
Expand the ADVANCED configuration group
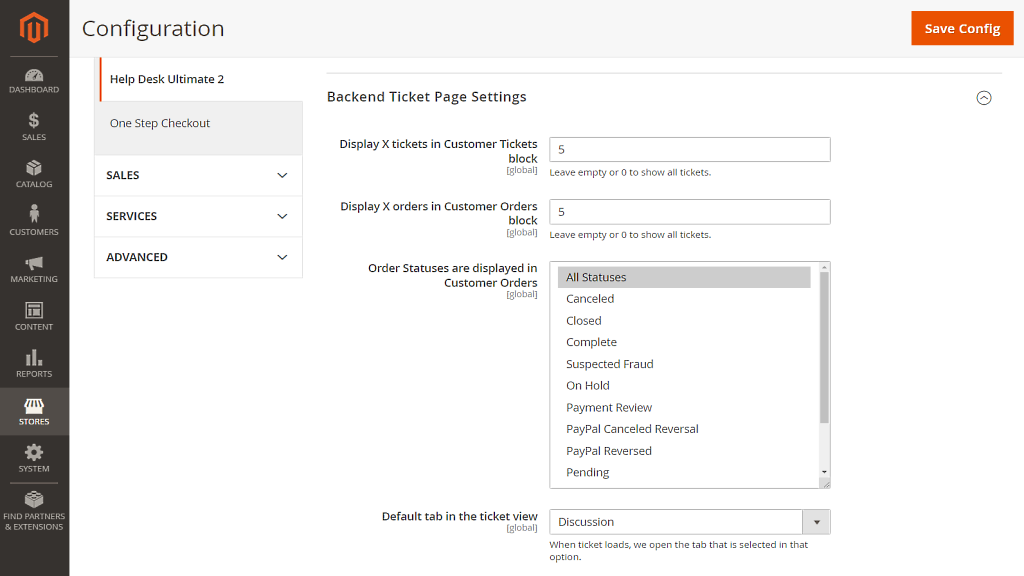click(199, 257)
